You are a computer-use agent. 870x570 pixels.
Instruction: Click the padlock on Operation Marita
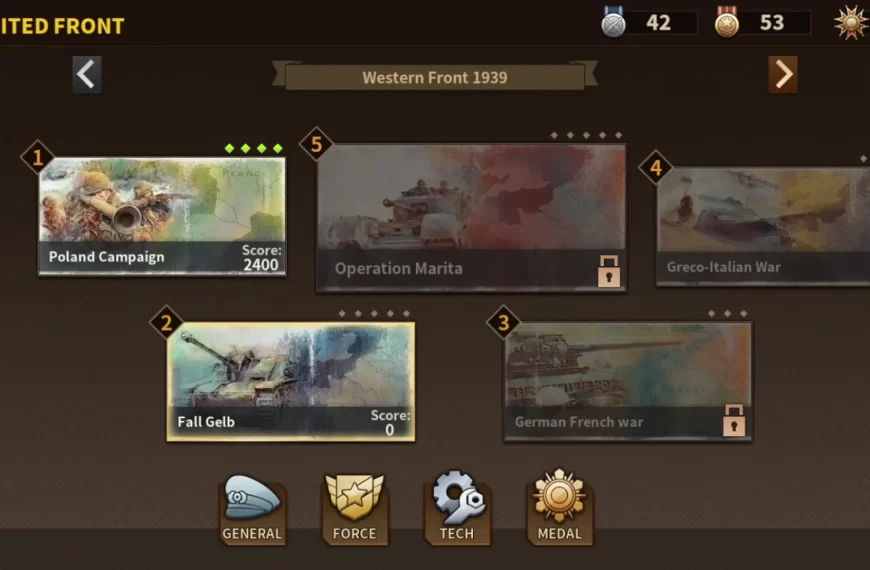(x=609, y=271)
